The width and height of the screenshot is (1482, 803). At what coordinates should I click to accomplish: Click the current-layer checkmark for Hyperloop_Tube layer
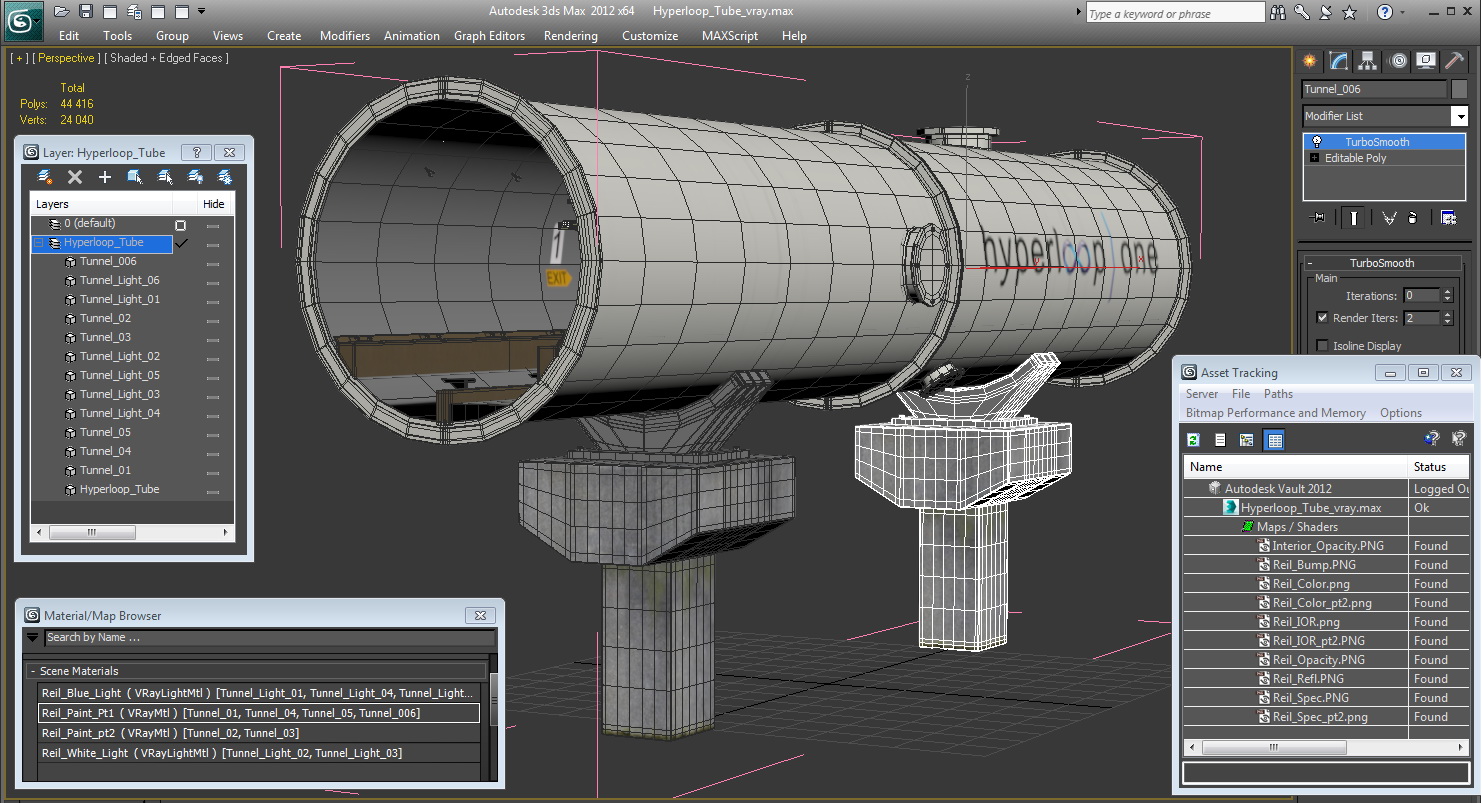(181, 243)
